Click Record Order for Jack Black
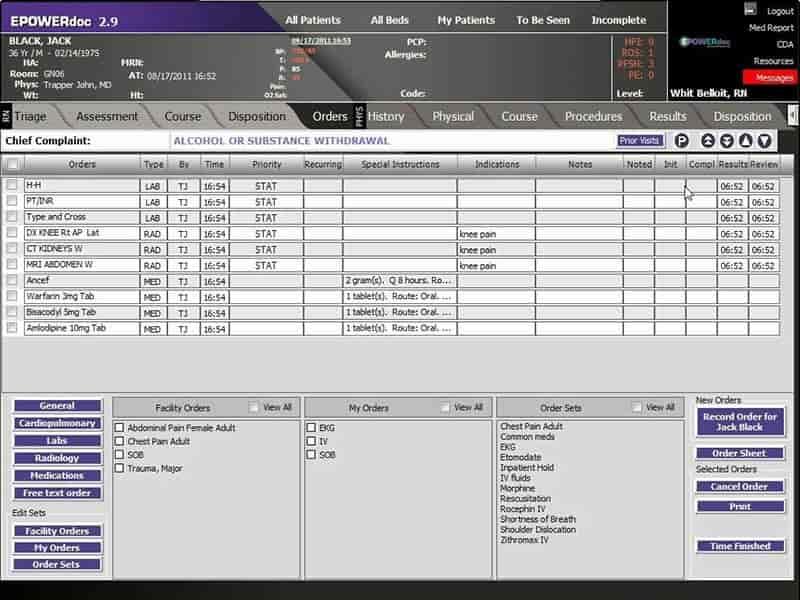 click(740, 422)
